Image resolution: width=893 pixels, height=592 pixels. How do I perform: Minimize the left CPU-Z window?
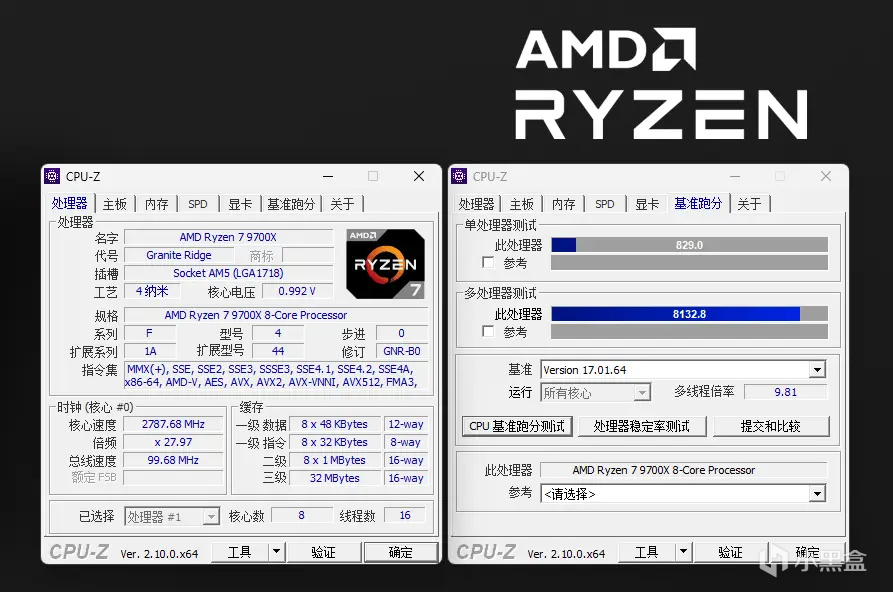pyautogui.click(x=328, y=176)
